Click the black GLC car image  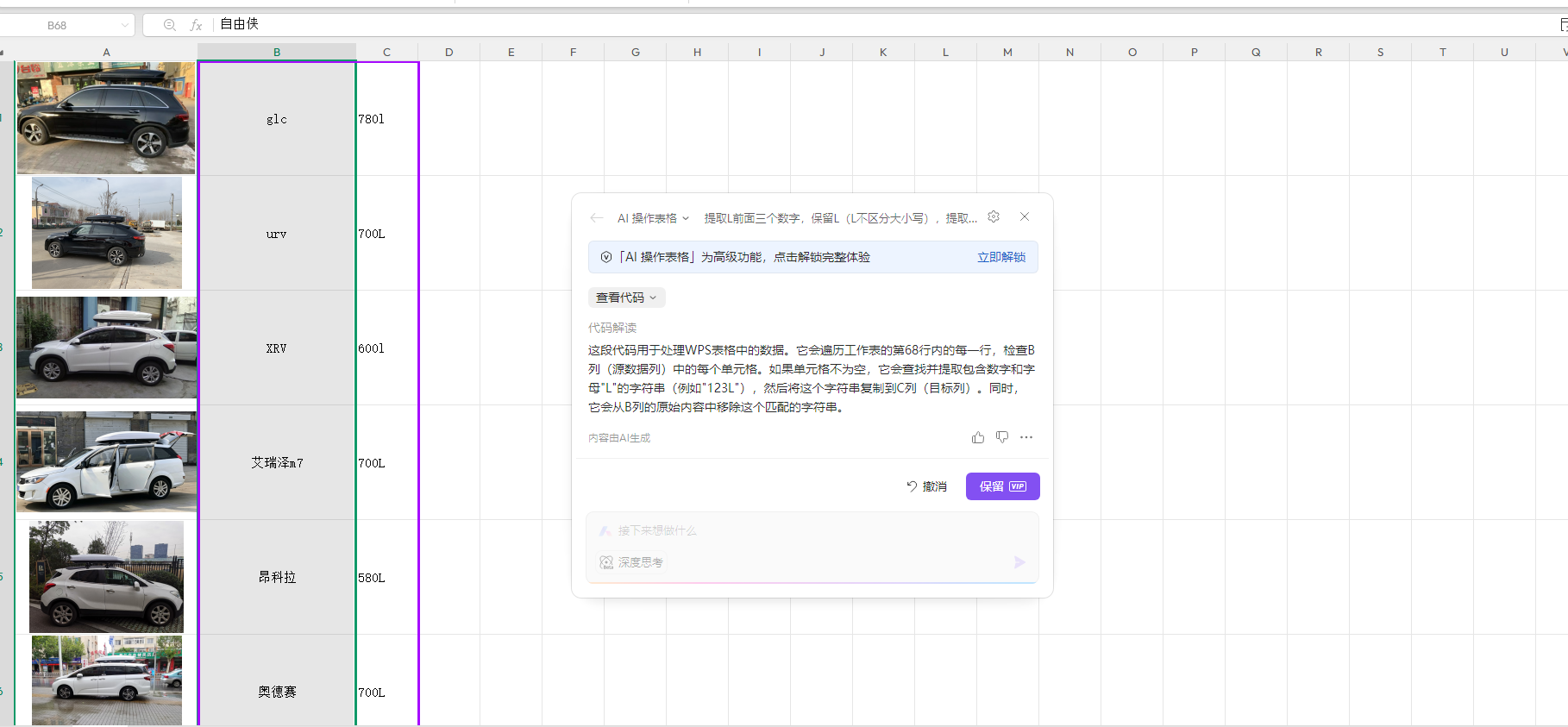(106, 118)
